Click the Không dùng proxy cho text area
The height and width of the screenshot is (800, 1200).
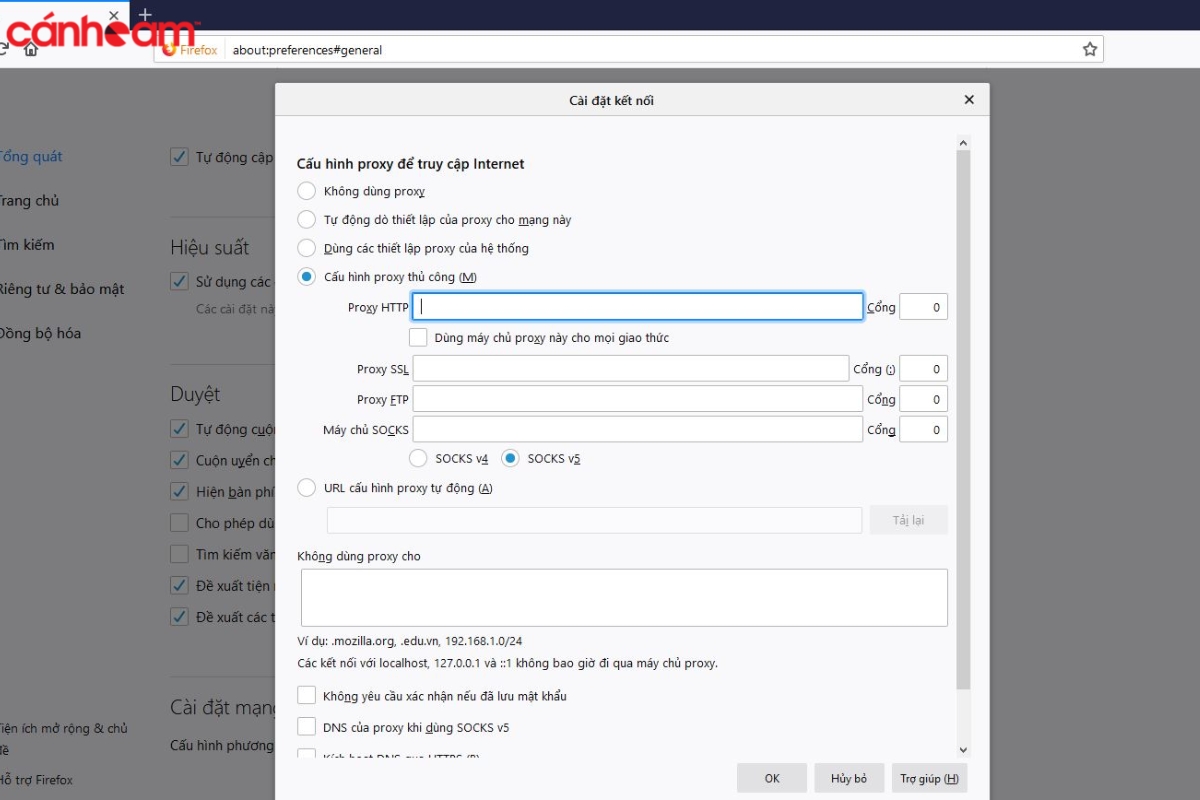coord(624,598)
